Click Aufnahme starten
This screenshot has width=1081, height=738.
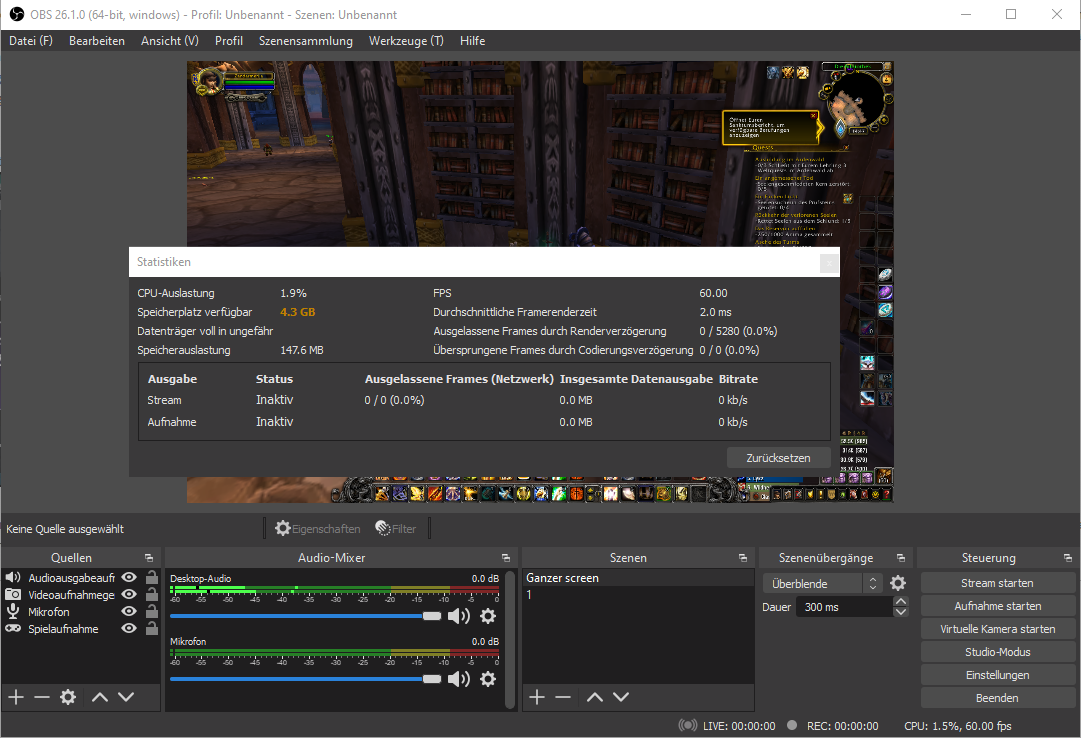pyautogui.click(x=997, y=606)
